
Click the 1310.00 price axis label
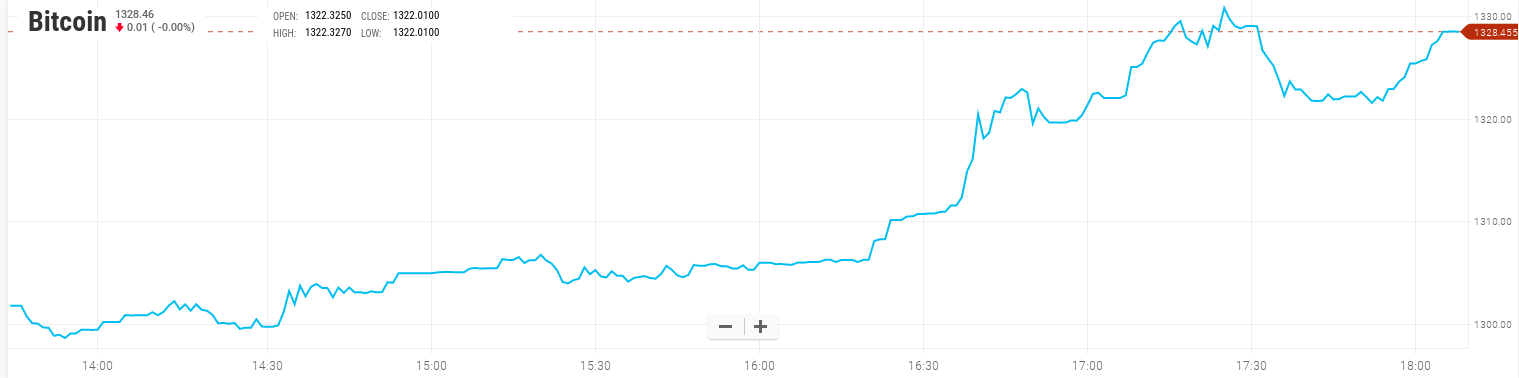[x=1490, y=221]
